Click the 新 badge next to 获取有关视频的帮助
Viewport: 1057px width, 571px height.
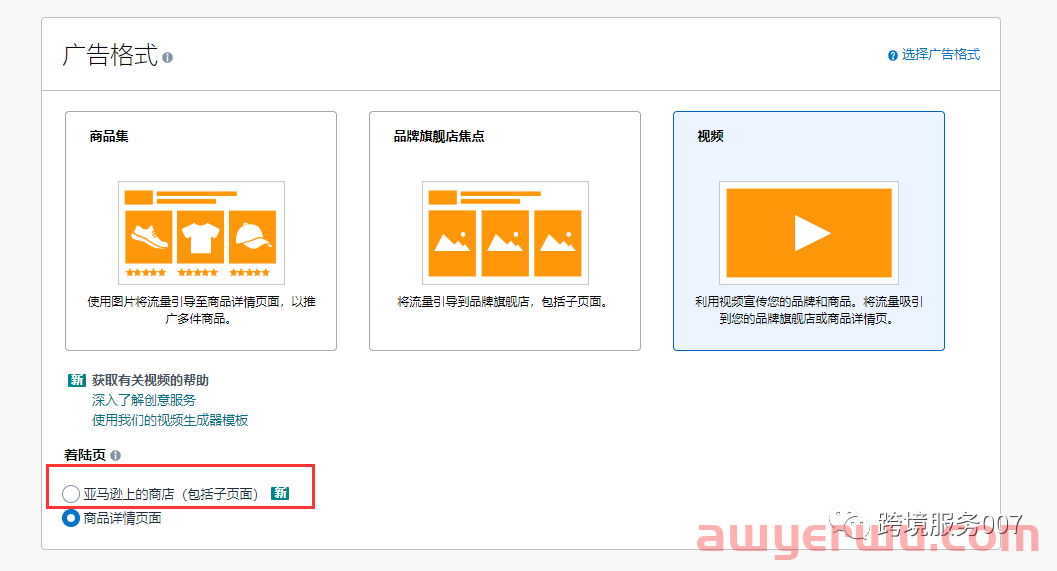point(76,380)
